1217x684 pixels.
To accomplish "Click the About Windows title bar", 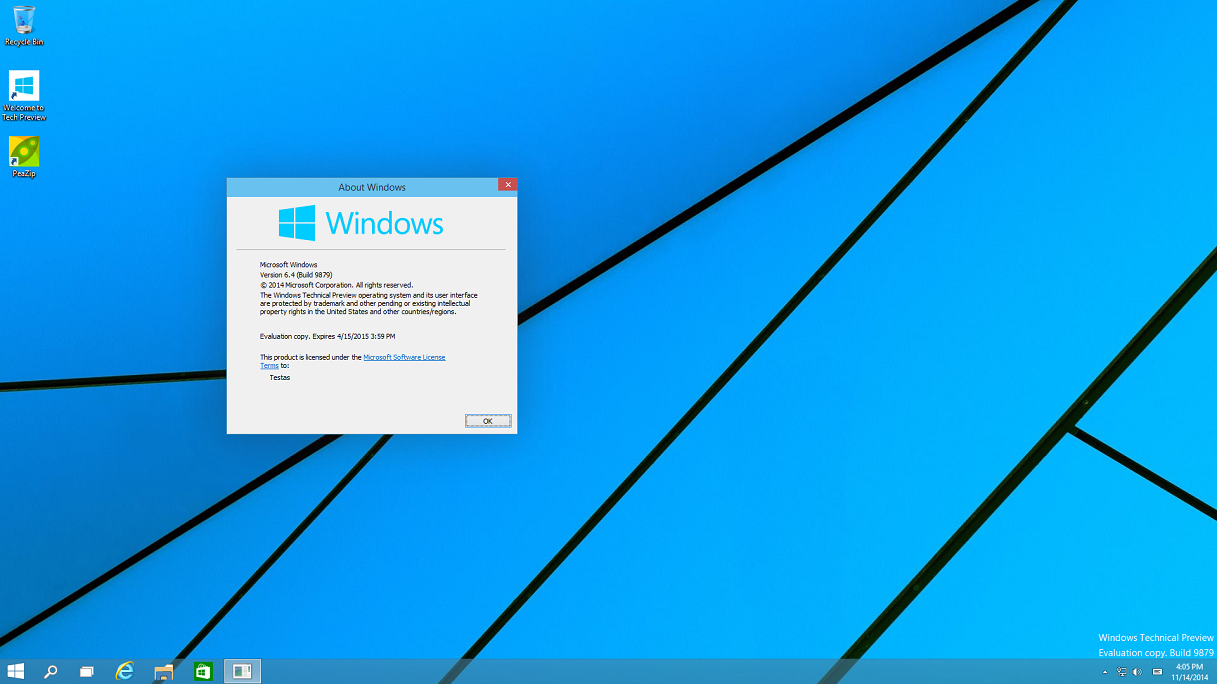I will click(371, 187).
